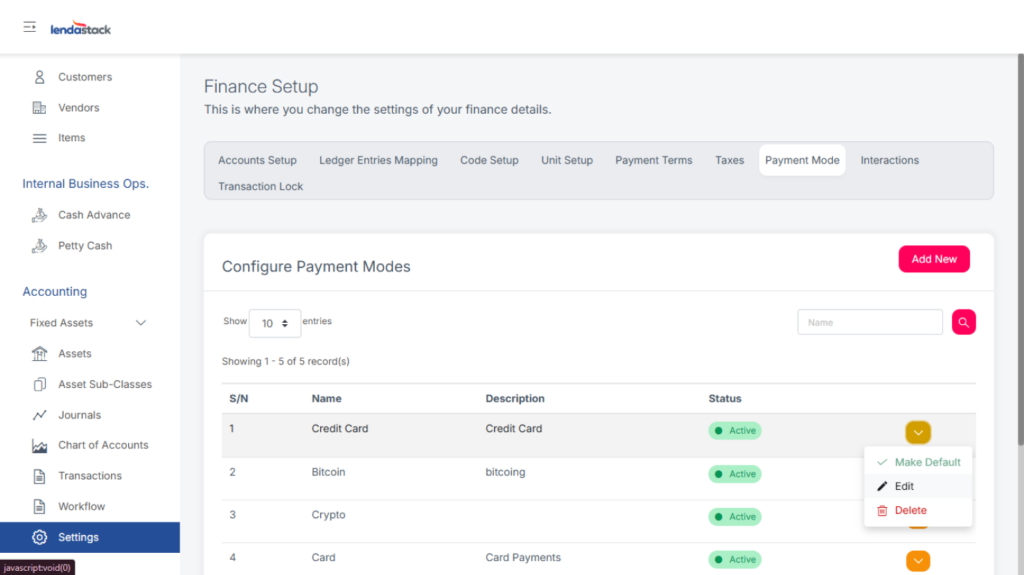The height and width of the screenshot is (575, 1024).
Task: Expand the Fixed Assets sidebar section
Action: tap(140, 323)
